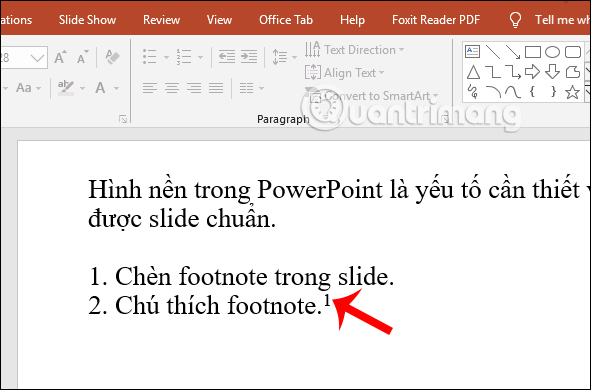The image size is (591, 390).
Task: Select the Oval shape
Action: [x=552, y=52]
